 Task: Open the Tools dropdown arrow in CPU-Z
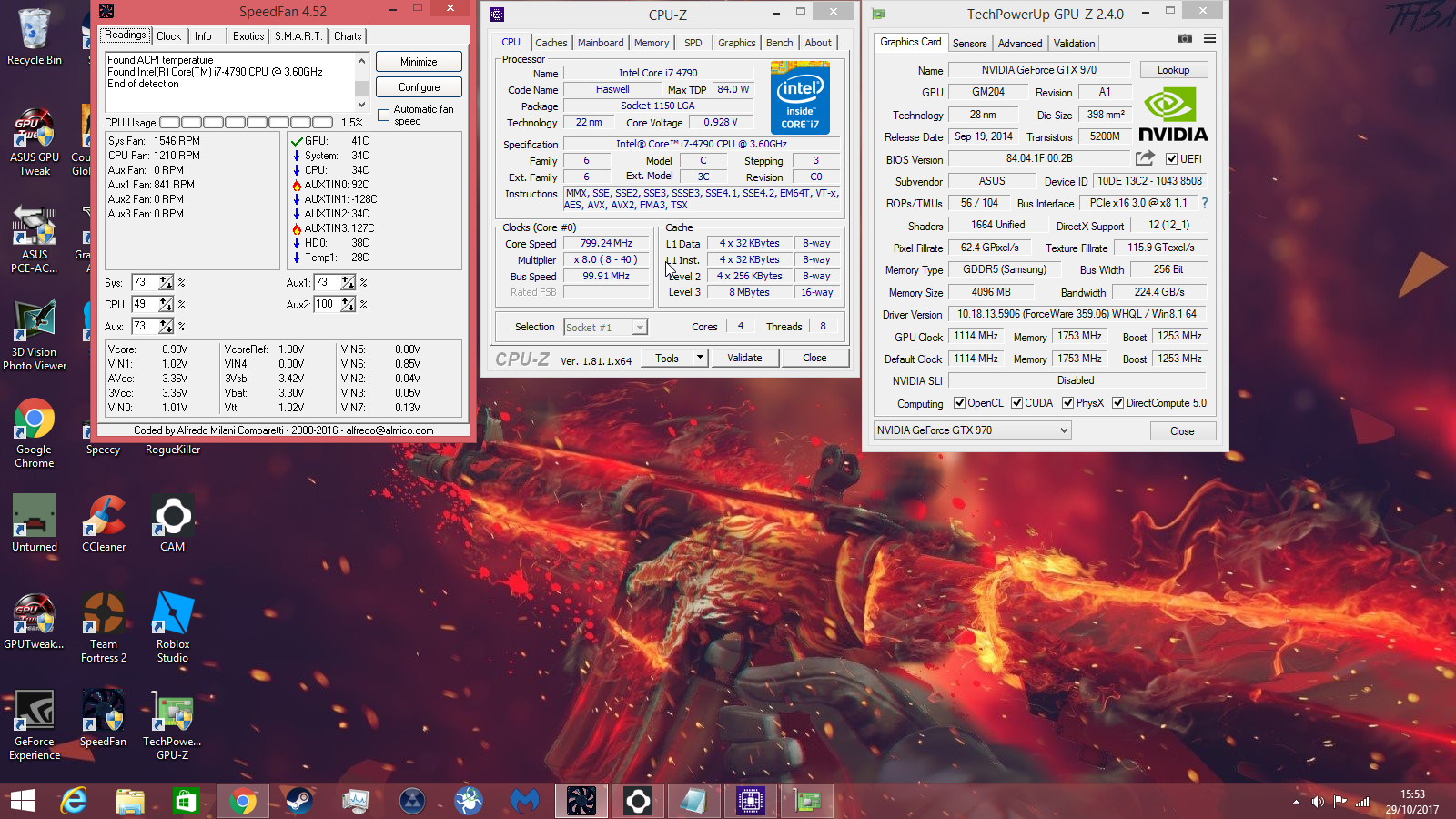[700, 358]
